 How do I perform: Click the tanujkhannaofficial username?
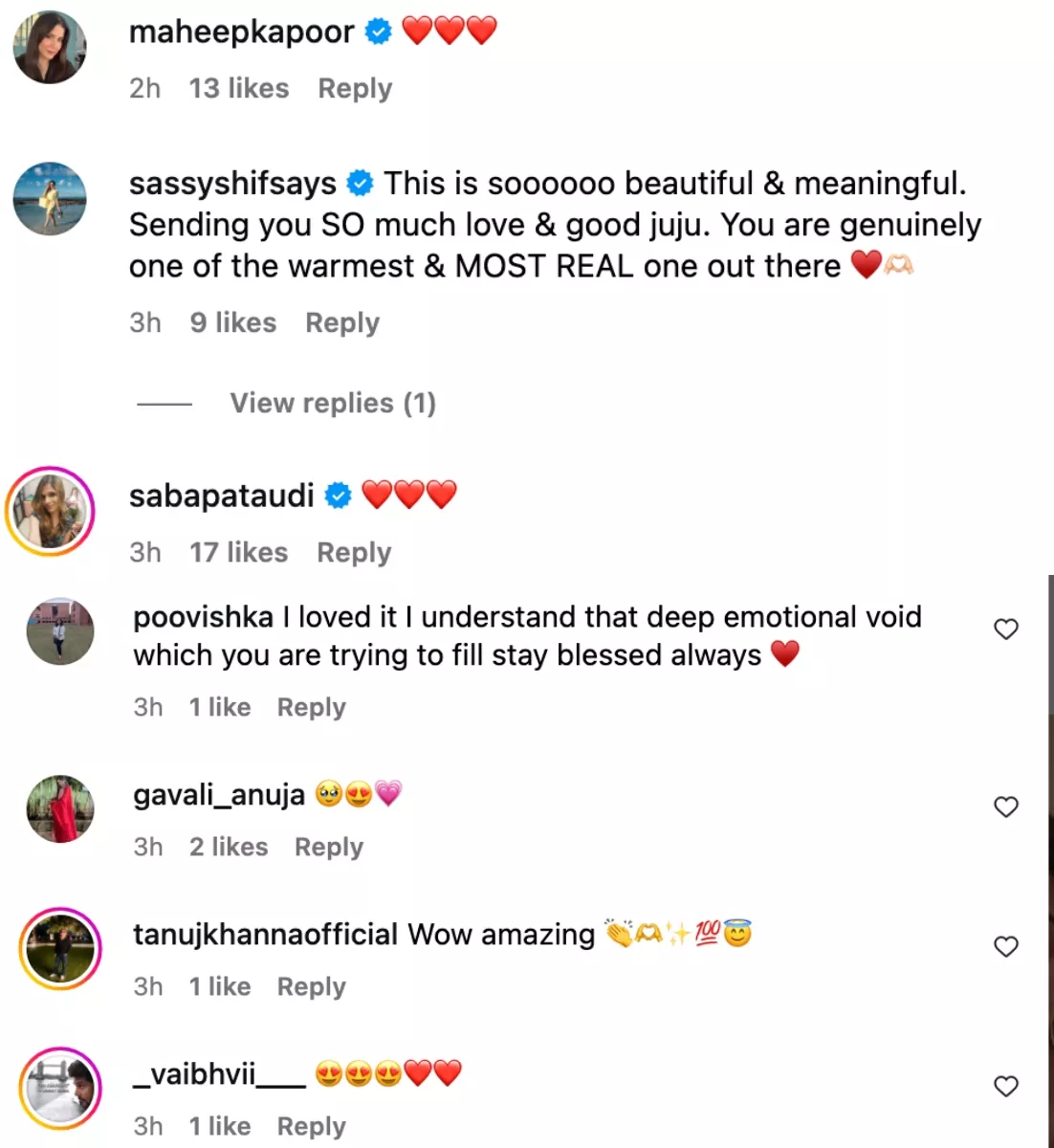265,935
